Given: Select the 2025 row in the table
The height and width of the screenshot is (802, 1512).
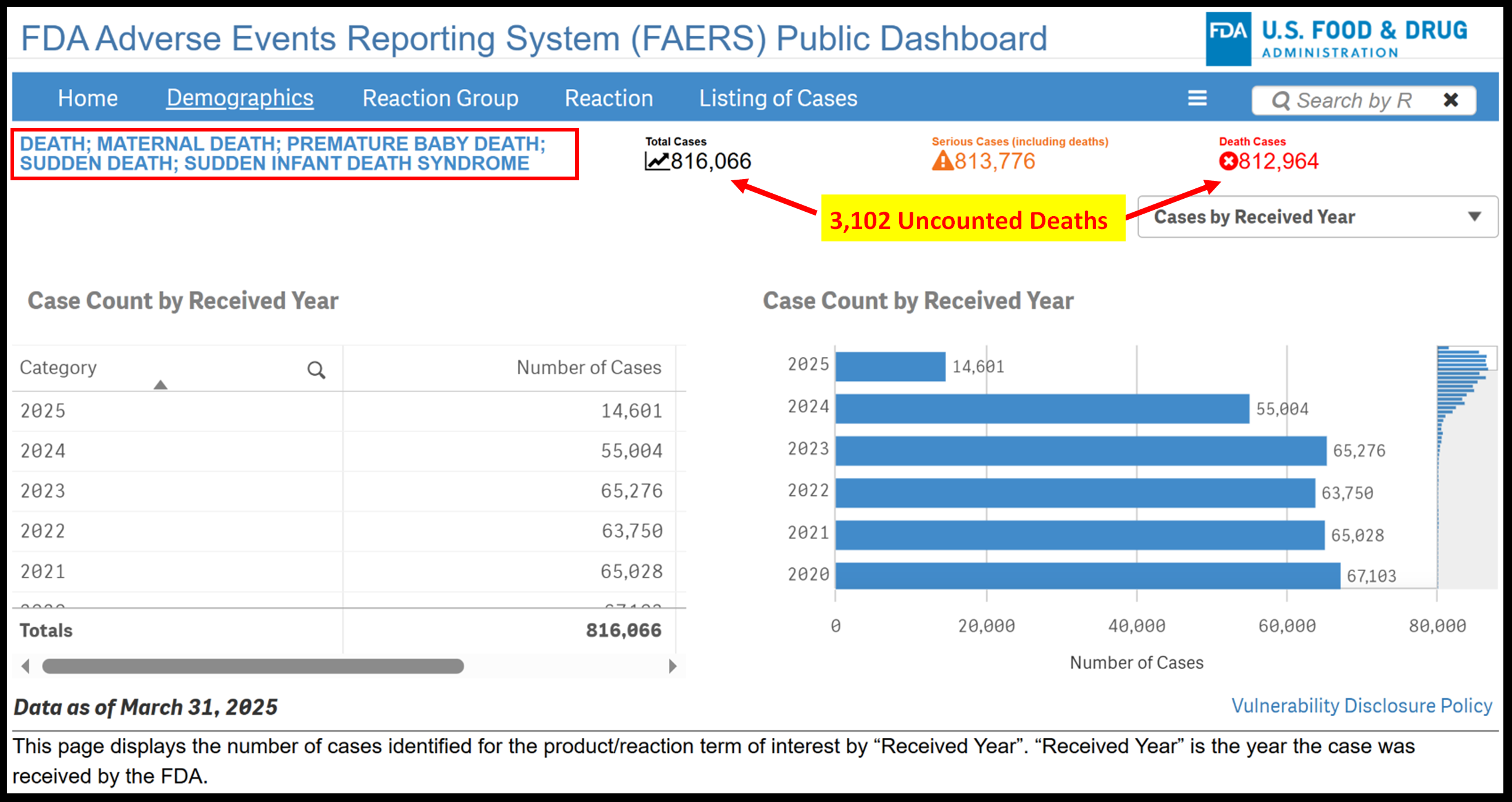Looking at the screenshot, I should 349,411.
